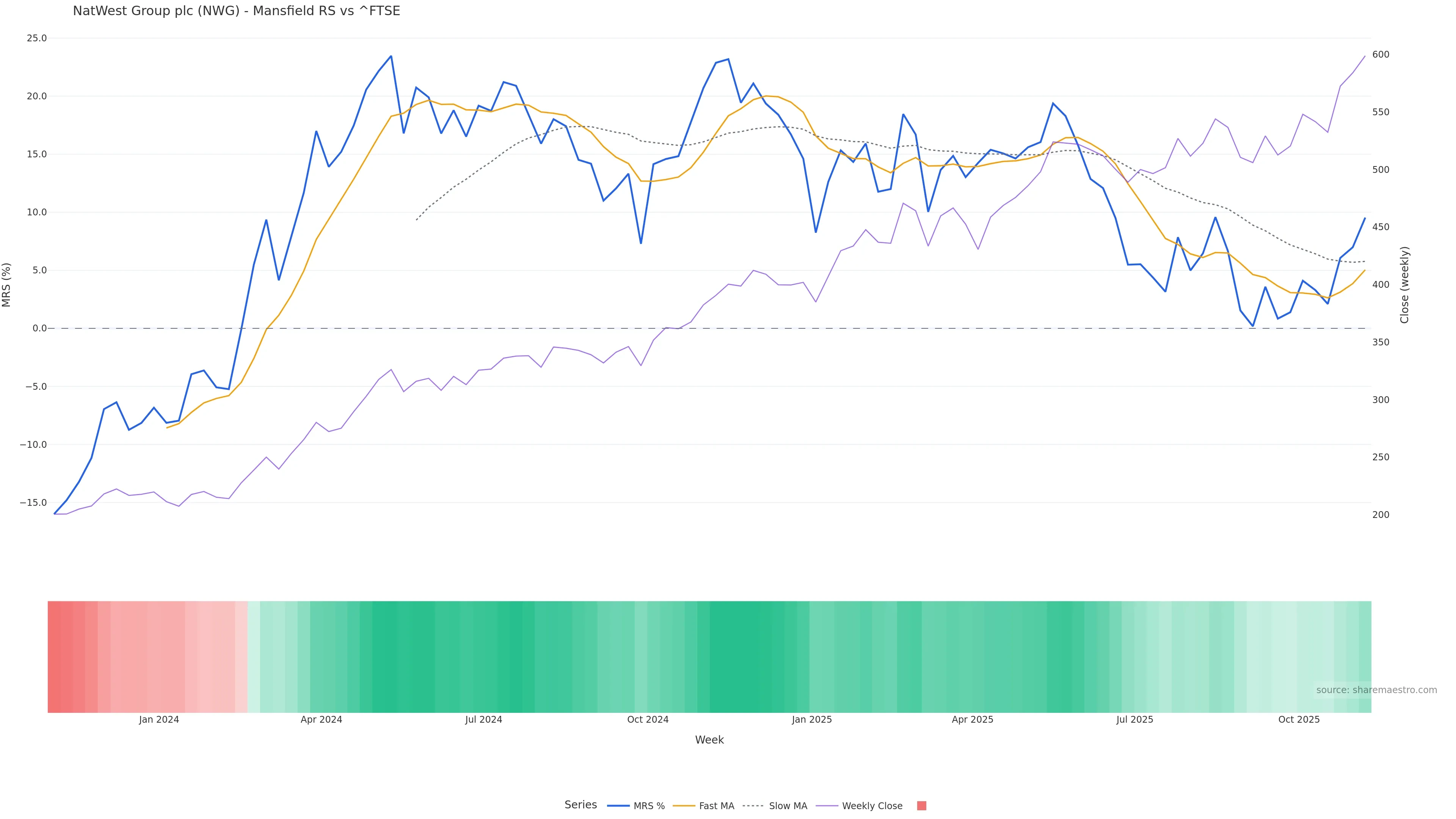Viewport: 1456px width, 819px height.
Task: Open the sharemaestro.com source link
Action: click(1376, 690)
